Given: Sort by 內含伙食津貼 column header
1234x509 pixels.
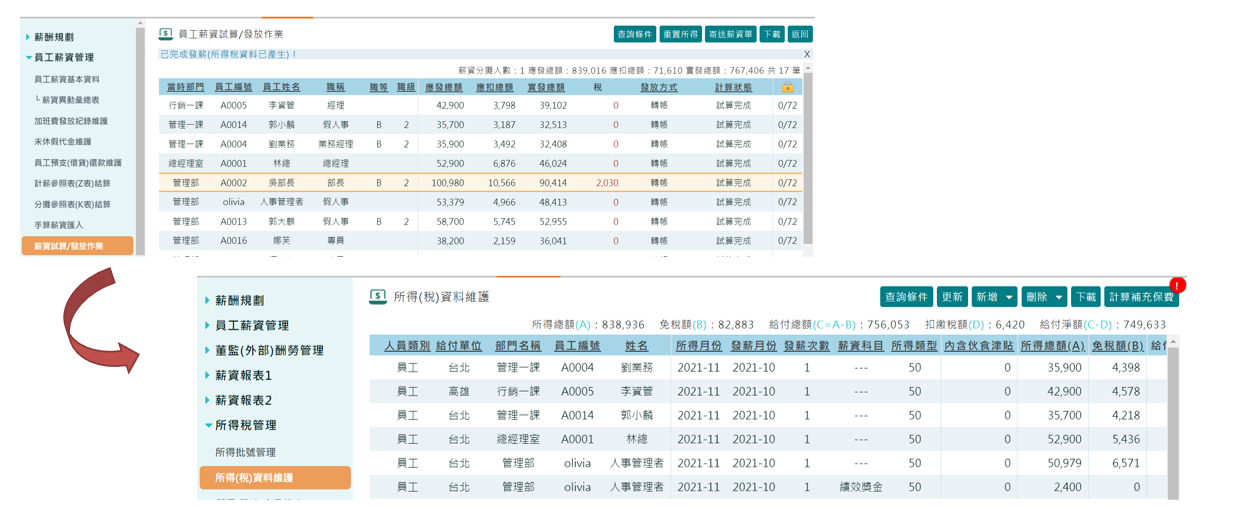Looking at the screenshot, I should pyautogui.click(x=978, y=345).
